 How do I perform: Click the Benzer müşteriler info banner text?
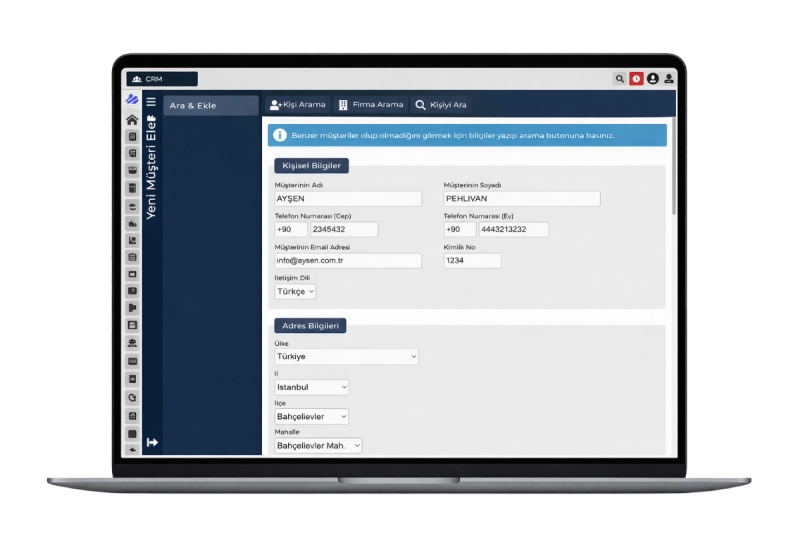453,135
